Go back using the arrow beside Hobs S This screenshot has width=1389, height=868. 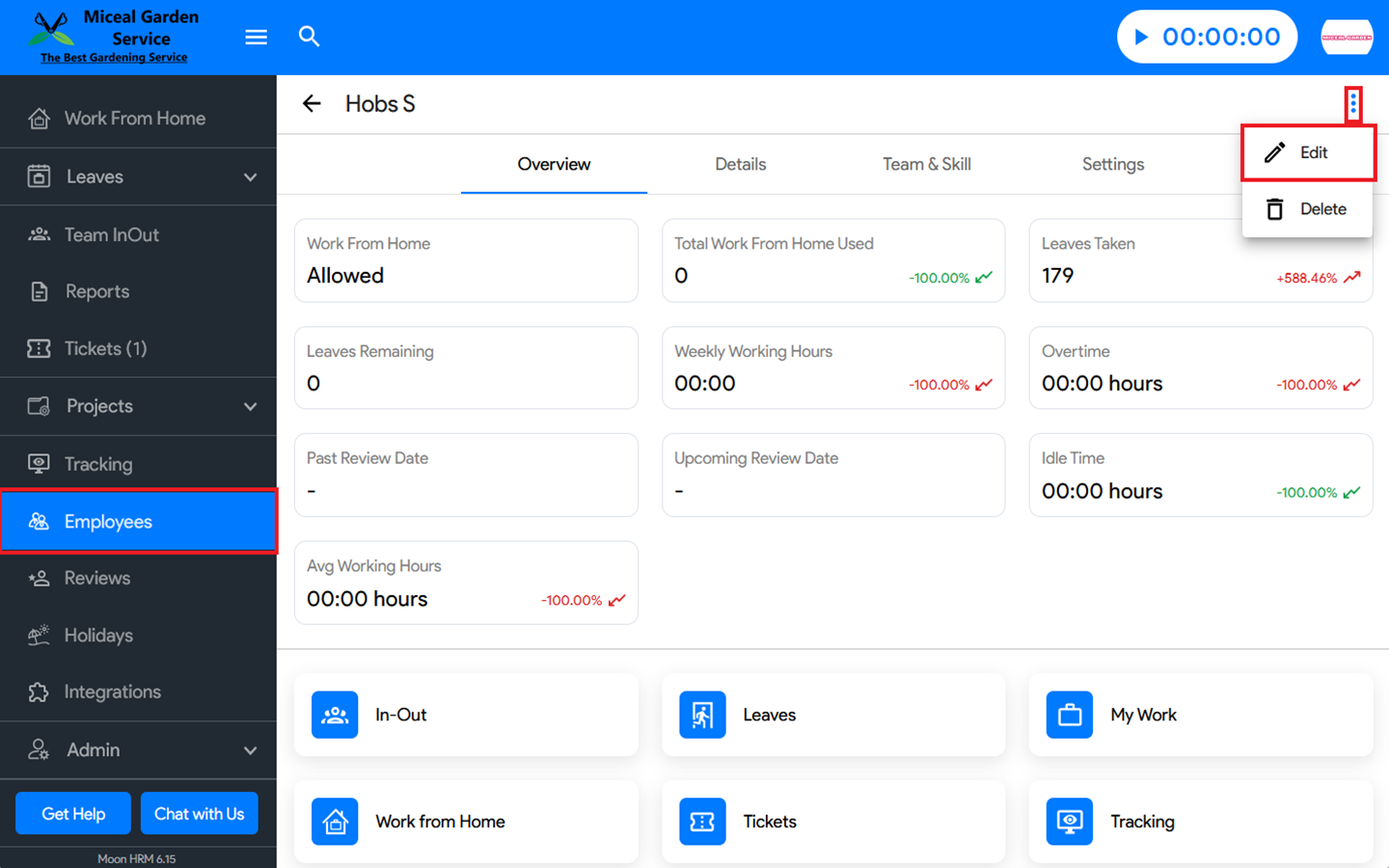coord(312,103)
